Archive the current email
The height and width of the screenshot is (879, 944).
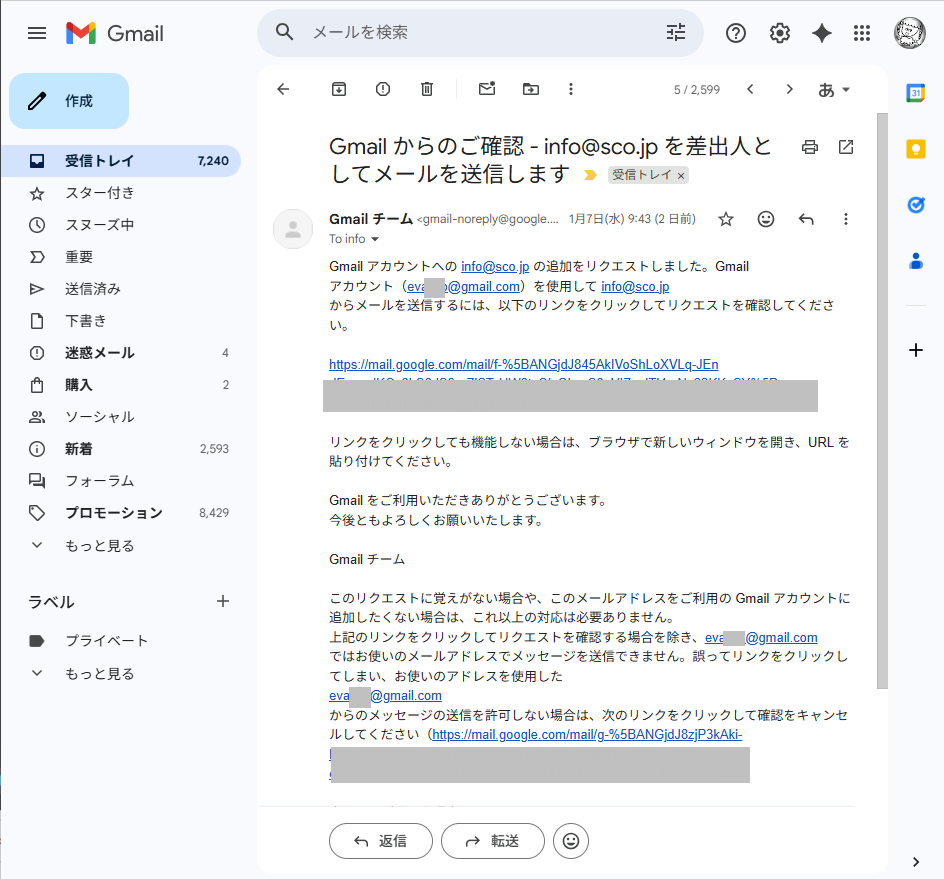[x=338, y=89]
